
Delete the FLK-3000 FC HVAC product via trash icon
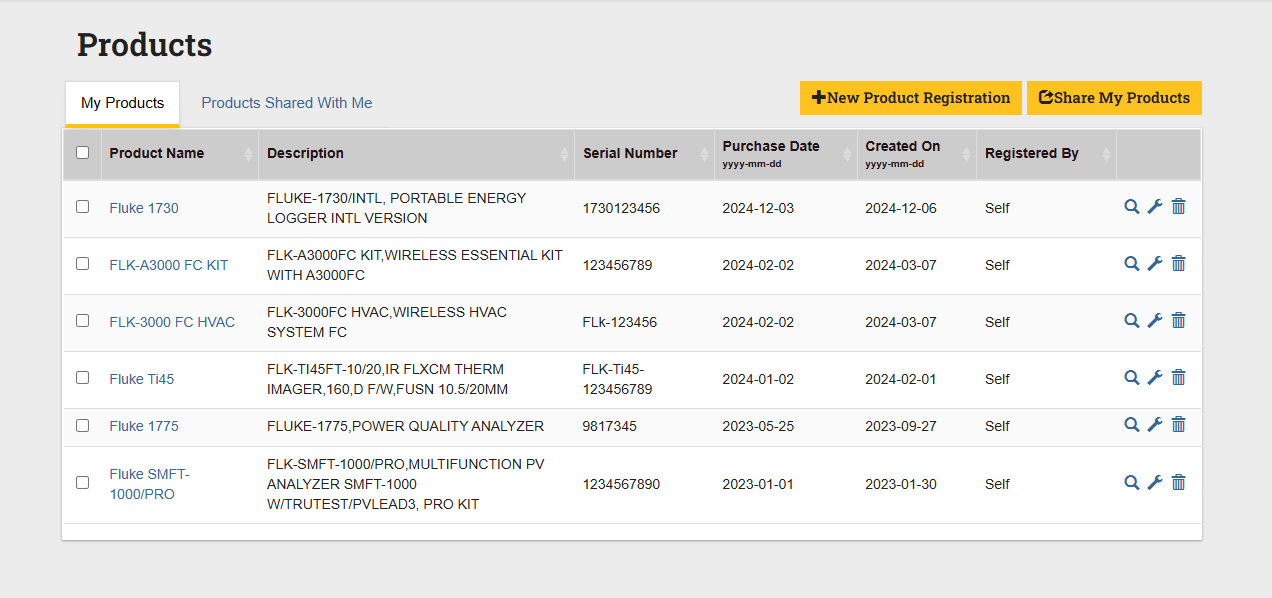pos(1178,321)
